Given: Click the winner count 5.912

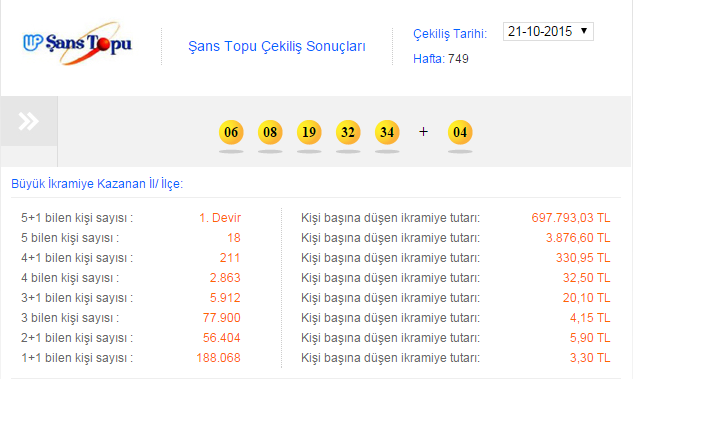Looking at the screenshot, I should pos(225,298).
